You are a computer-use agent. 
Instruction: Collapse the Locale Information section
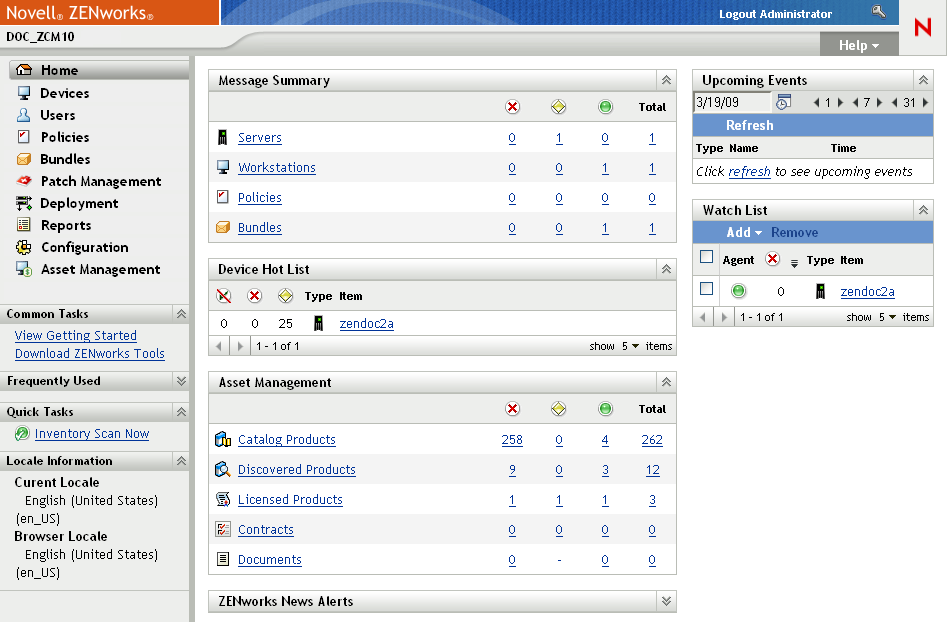(x=181, y=461)
